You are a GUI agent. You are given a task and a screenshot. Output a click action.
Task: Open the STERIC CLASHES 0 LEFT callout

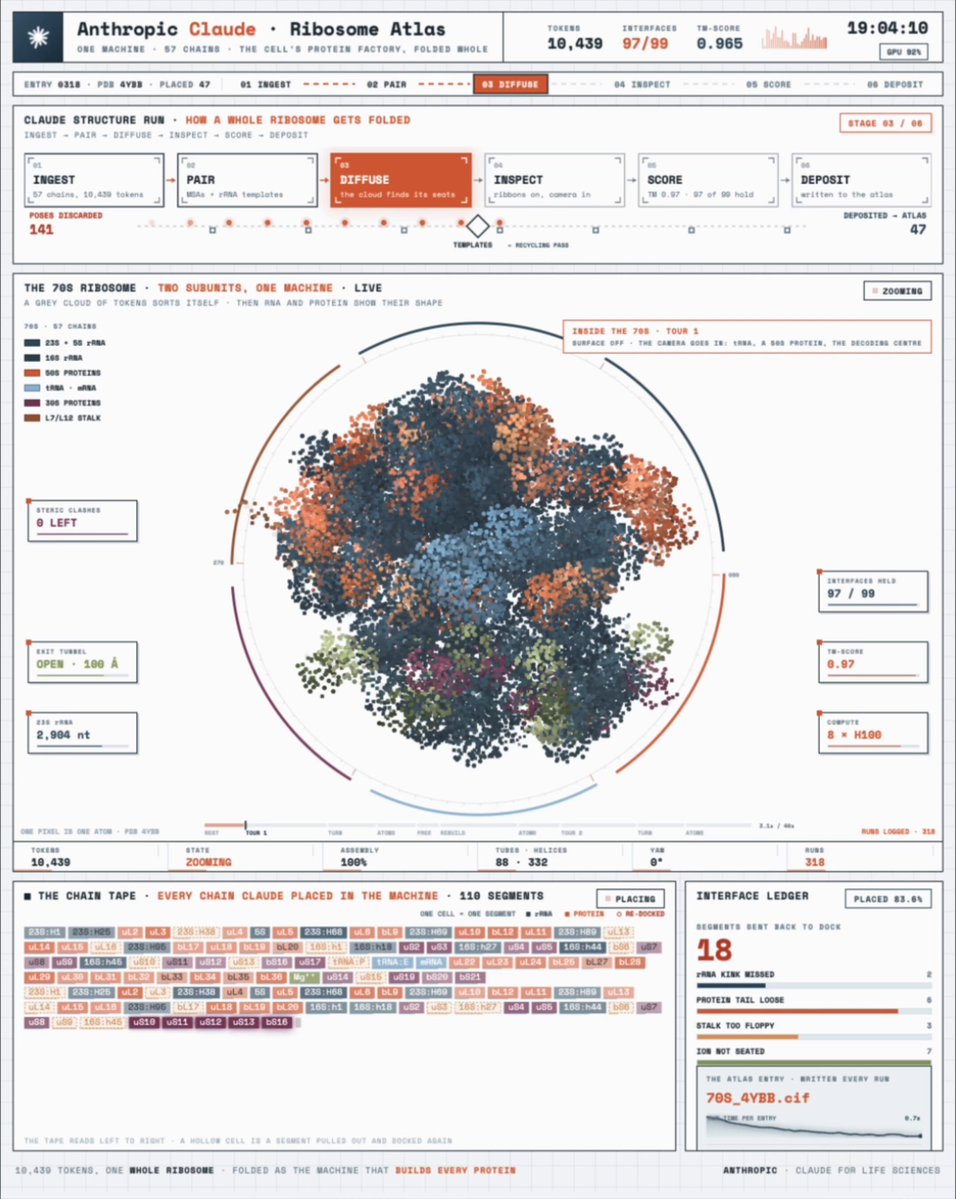[83, 521]
